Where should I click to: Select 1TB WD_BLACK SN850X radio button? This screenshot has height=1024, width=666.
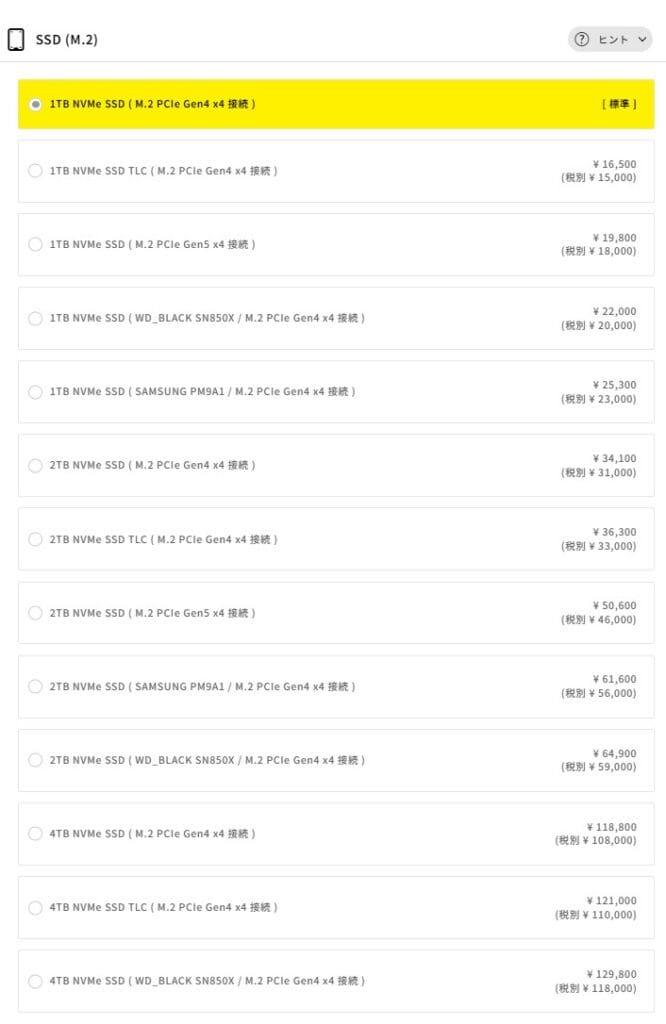36,318
